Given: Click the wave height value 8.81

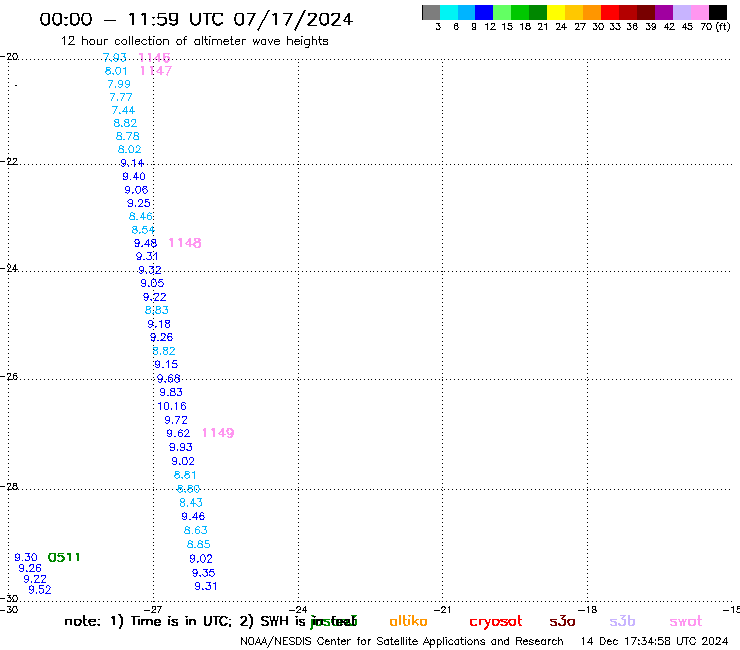Looking at the screenshot, I should click(185, 475).
